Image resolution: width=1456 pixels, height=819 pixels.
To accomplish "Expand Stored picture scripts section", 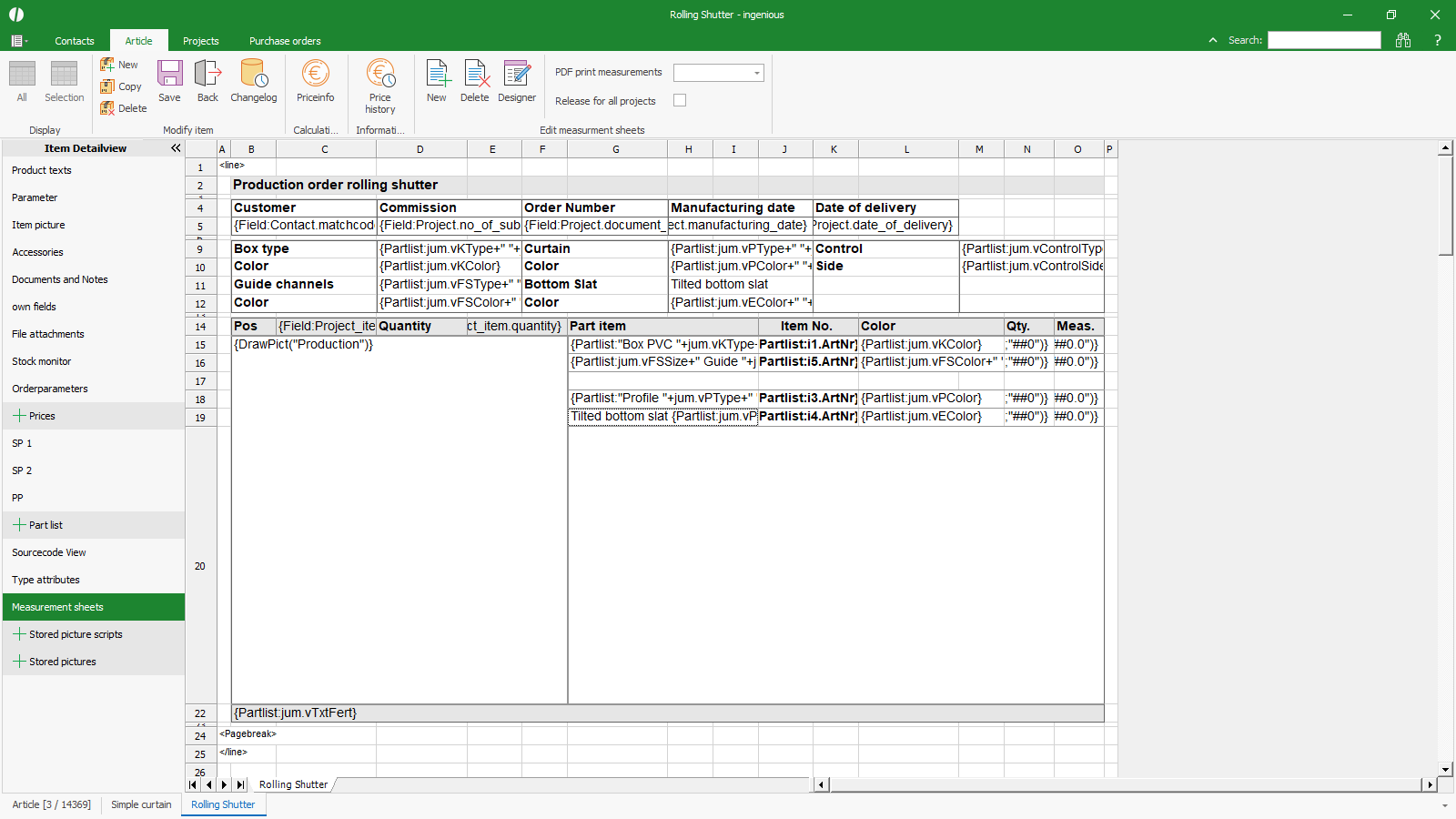I will pos(19,634).
